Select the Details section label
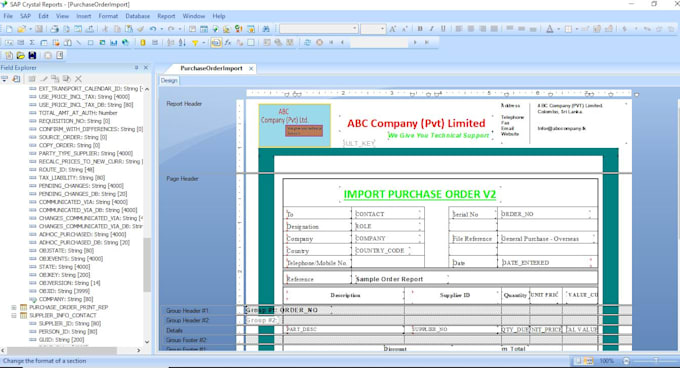The width and height of the screenshot is (680, 368). point(174,330)
